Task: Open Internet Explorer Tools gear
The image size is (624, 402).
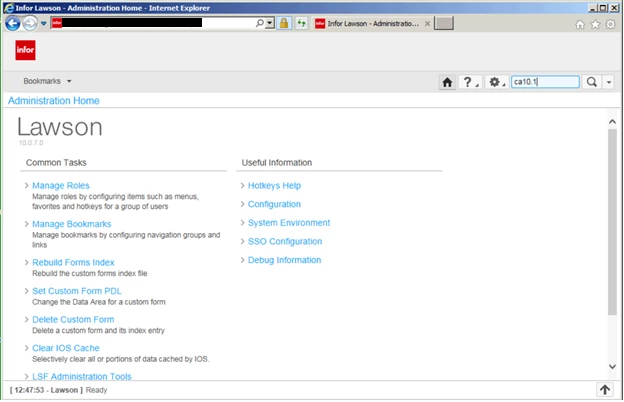Action: click(x=610, y=25)
